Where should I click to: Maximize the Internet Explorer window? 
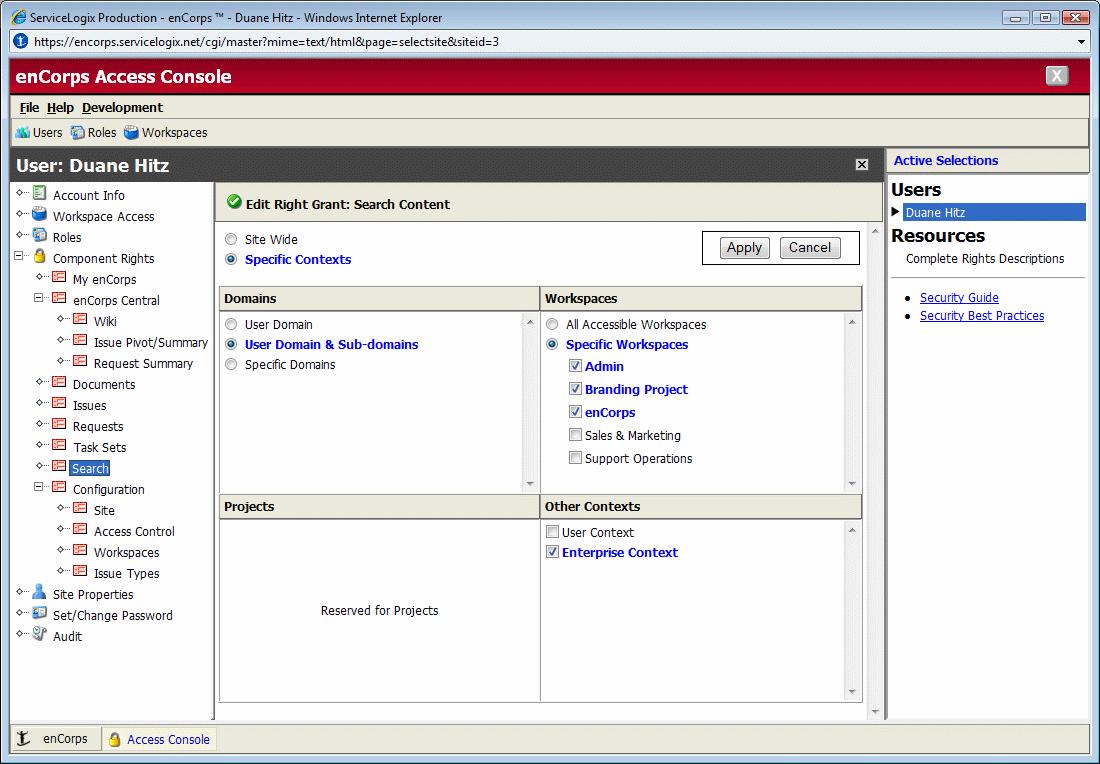[x=1045, y=17]
